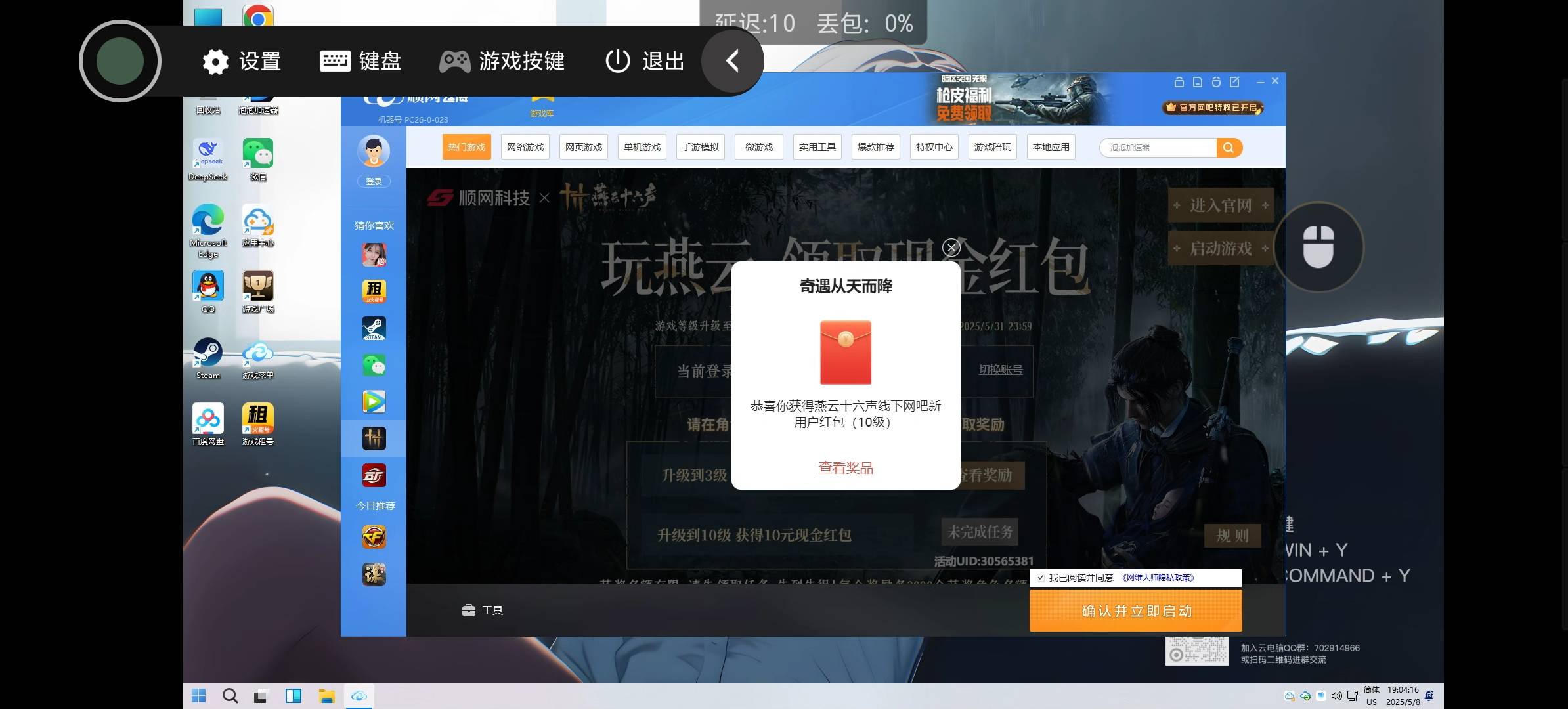Focus the 泡泡加速器 search field
This screenshot has height=709, width=1568.
click(x=1158, y=148)
